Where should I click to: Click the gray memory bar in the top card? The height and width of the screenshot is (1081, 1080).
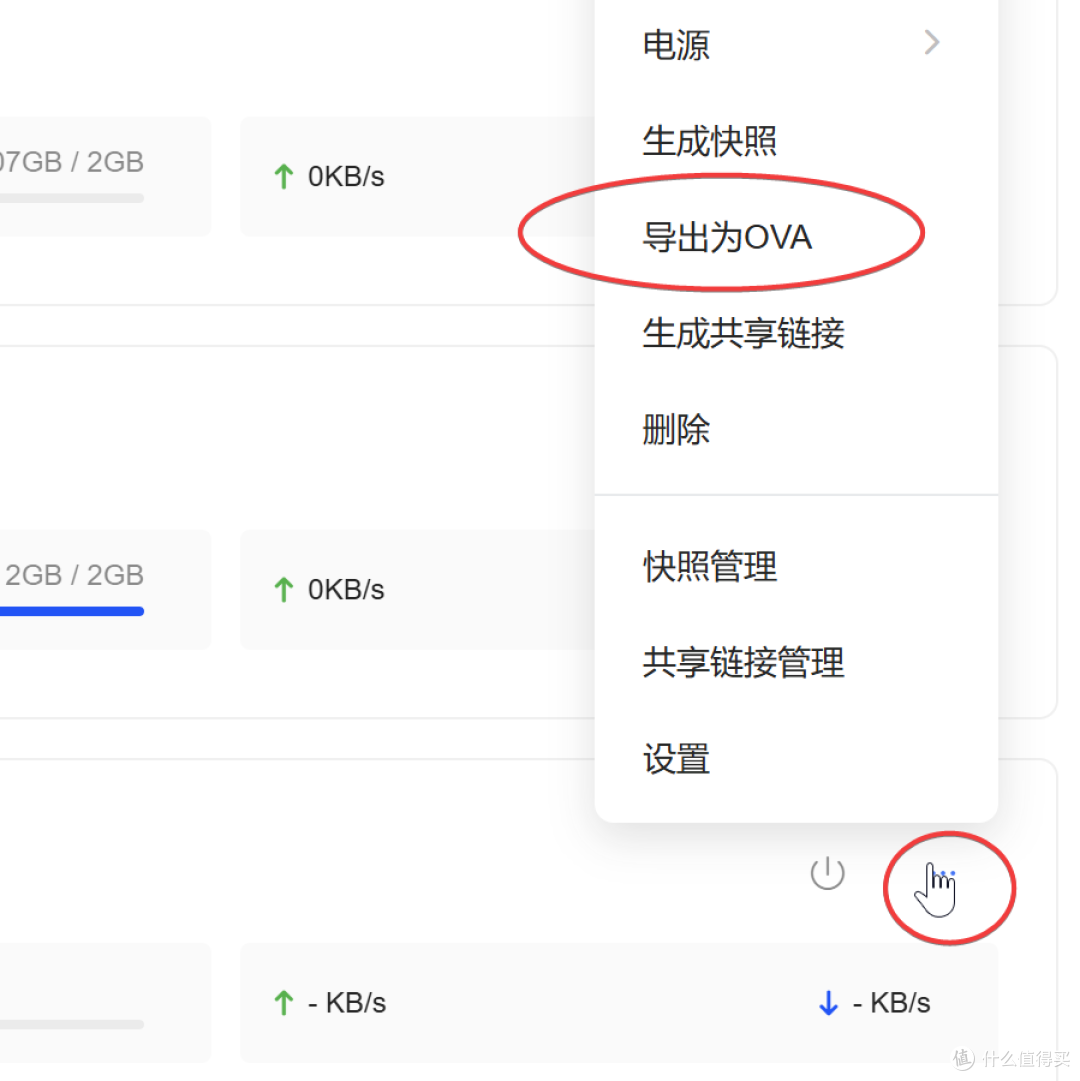tap(72, 199)
